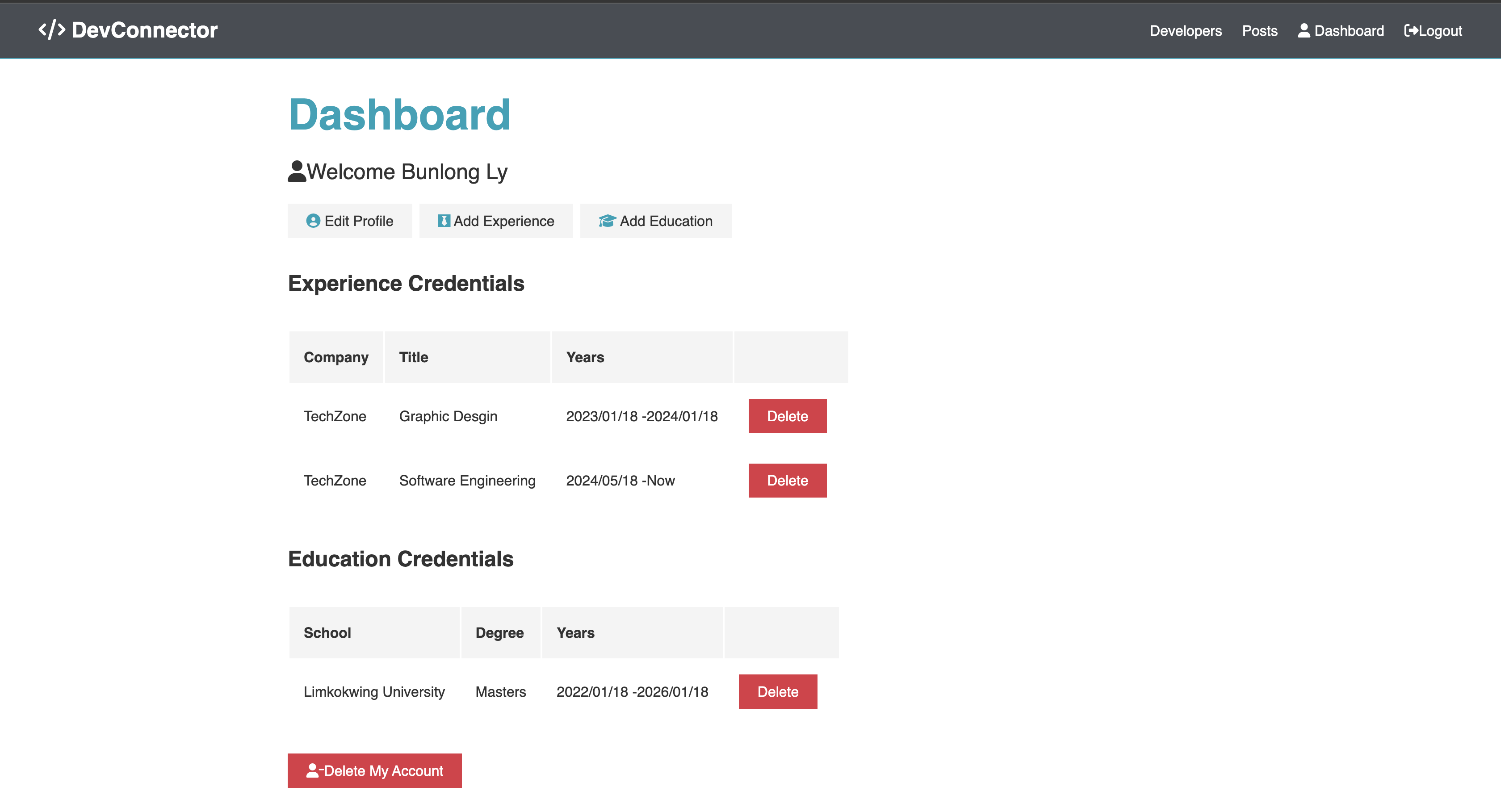Open the Developers nav link

point(1185,31)
